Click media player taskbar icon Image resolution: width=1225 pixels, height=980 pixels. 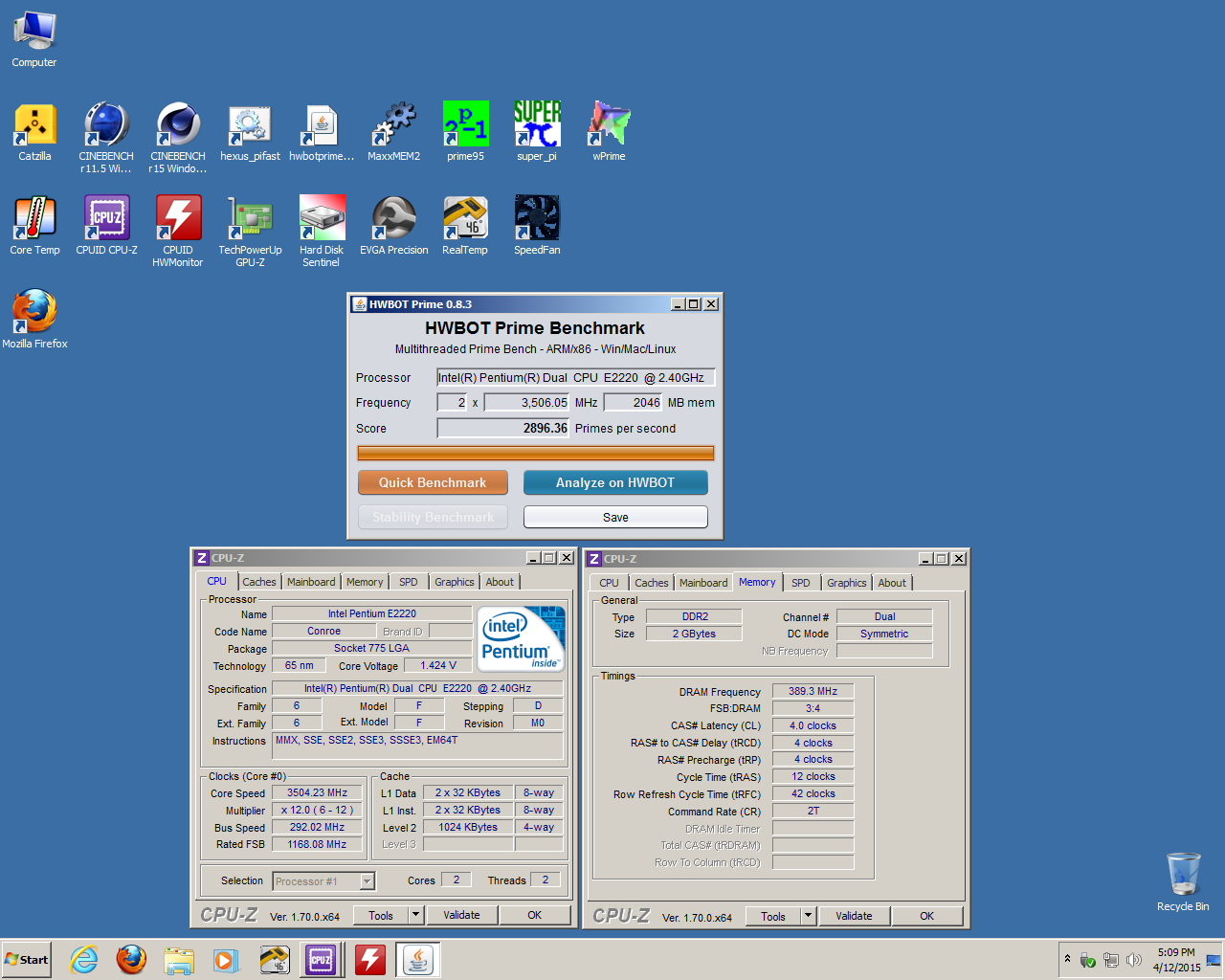coord(226,959)
